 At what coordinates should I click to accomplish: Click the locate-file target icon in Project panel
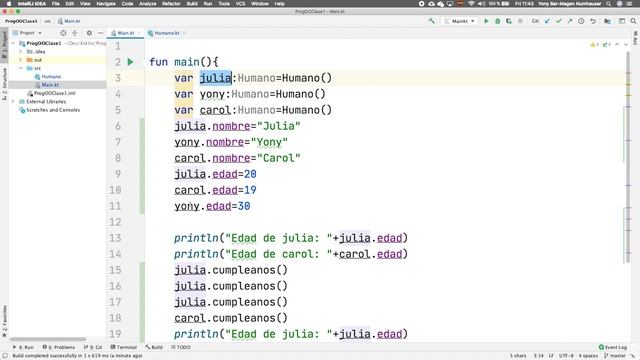[63, 33]
